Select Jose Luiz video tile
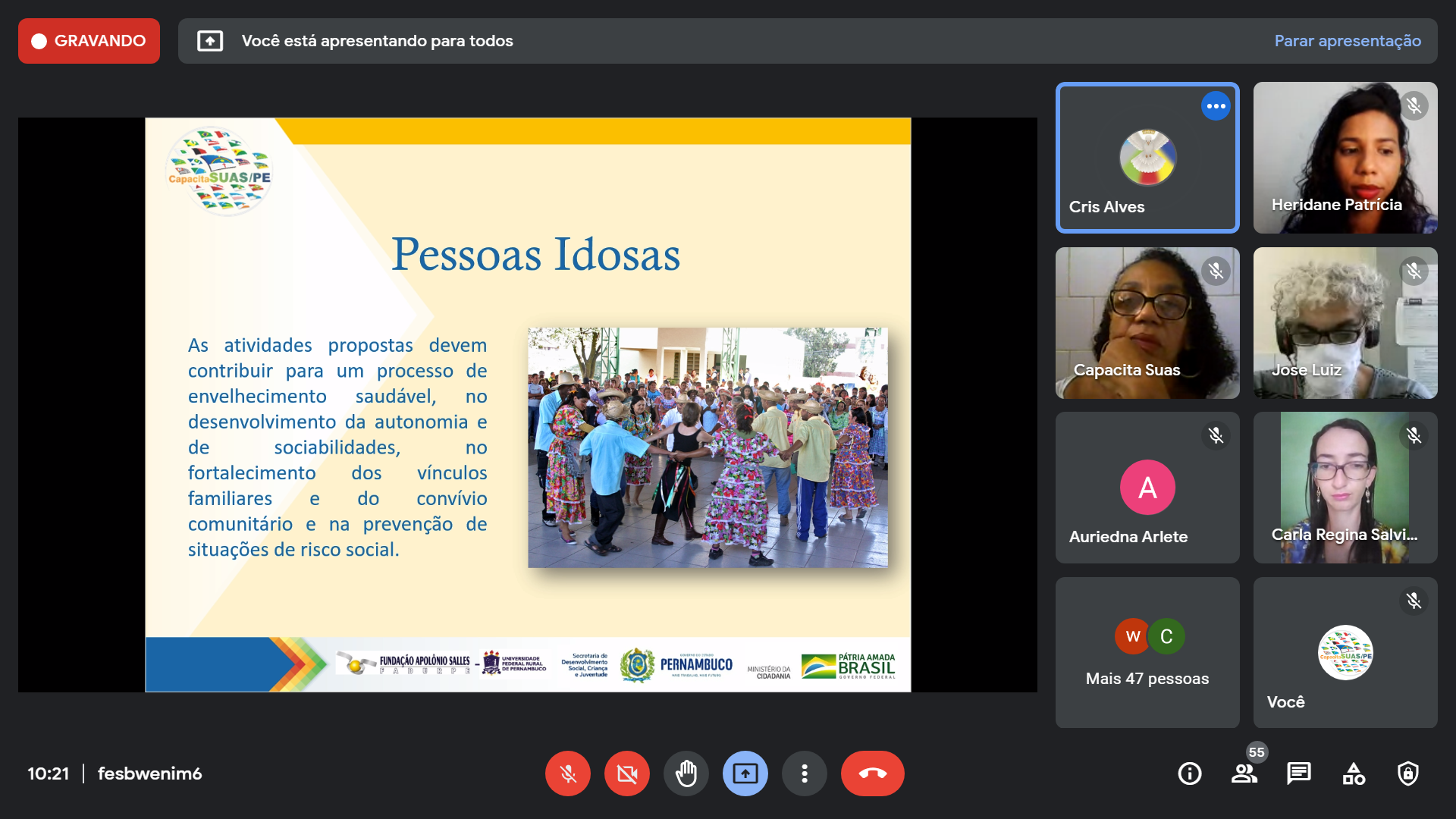This screenshot has height=819, width=1456. [x=1345, y=323]
